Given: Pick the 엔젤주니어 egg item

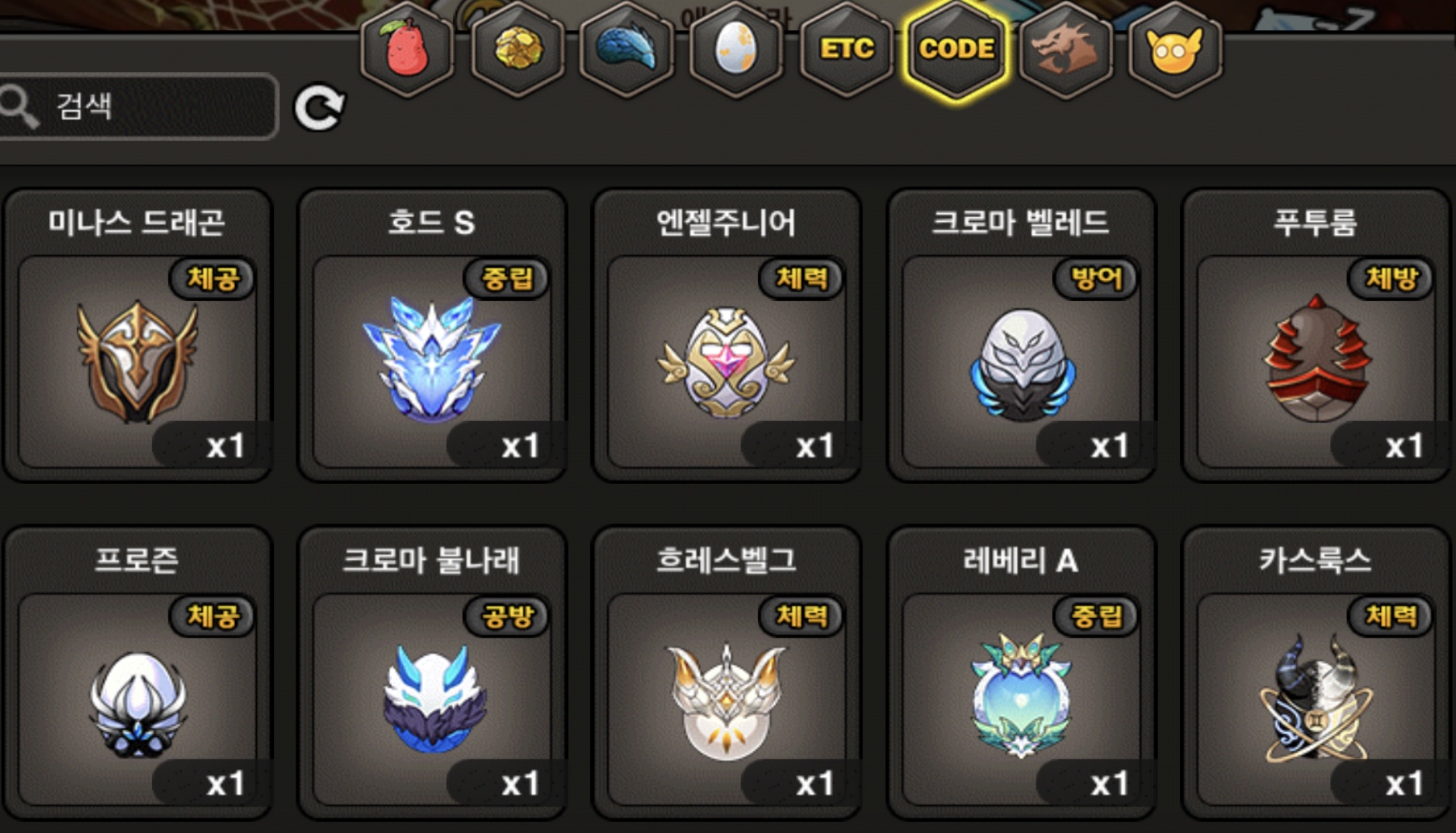Looking at the screenshot, I should click(x=727, y=335).
